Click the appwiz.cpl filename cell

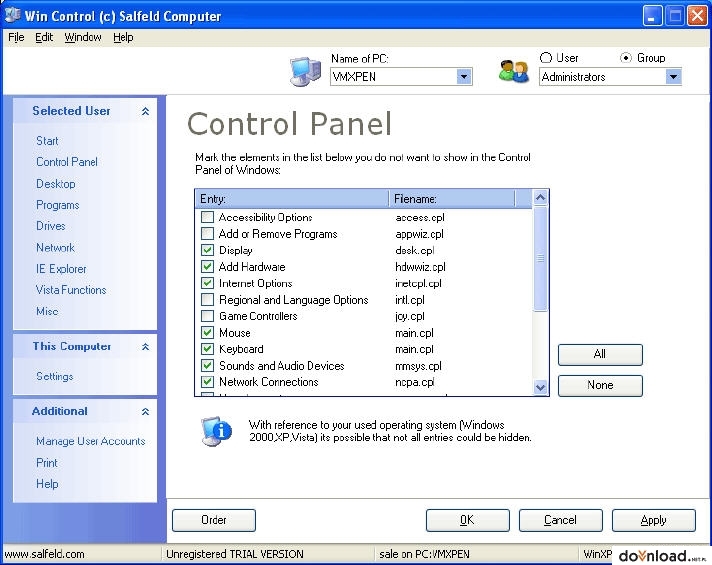tap(419, 234)
